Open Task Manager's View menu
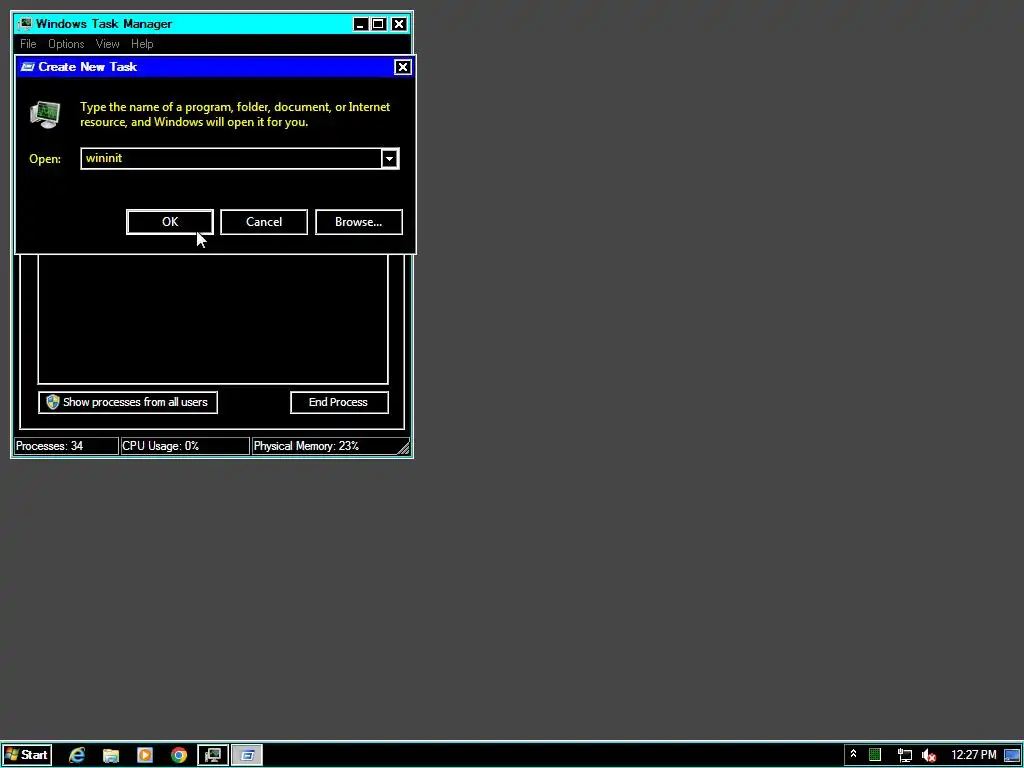Screen dimensions: 1024x768 pos(107,44)
